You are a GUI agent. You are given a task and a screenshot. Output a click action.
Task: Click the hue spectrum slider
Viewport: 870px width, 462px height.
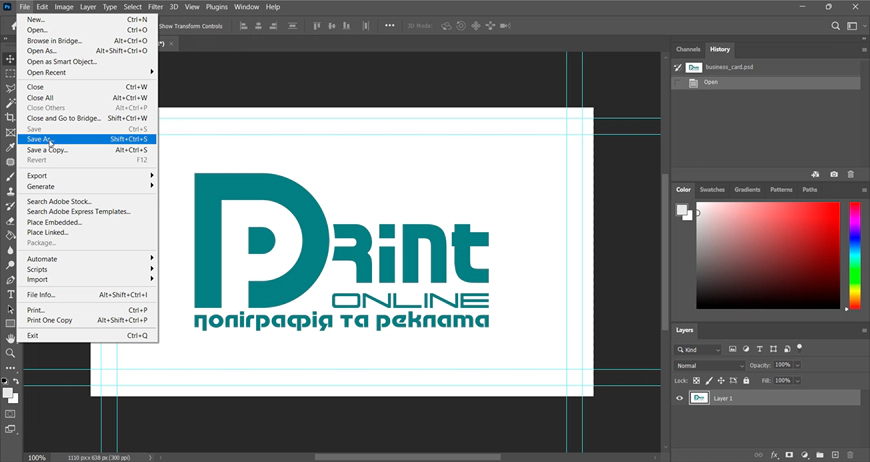point(855,255)
